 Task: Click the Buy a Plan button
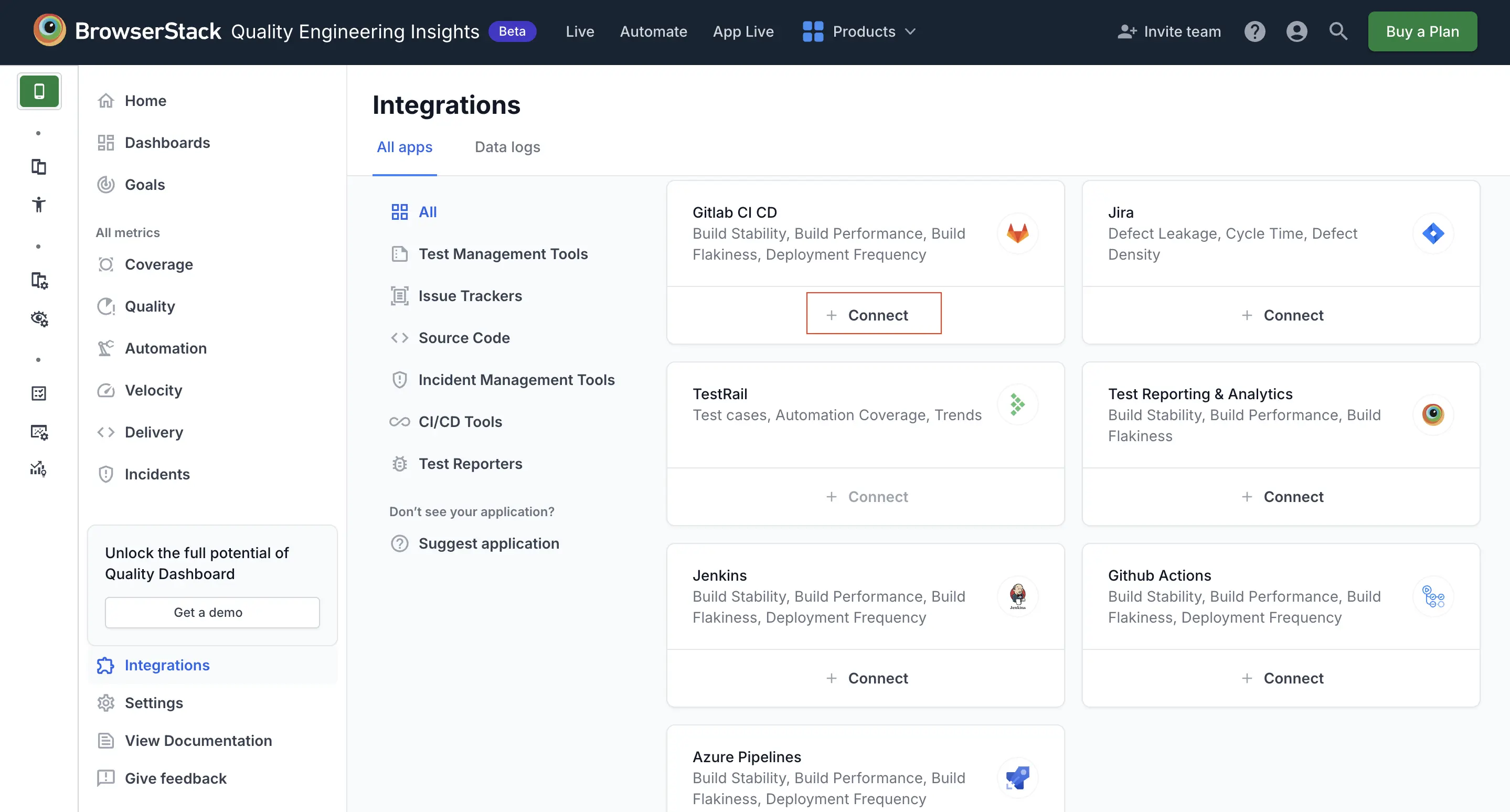(1422, 31)
